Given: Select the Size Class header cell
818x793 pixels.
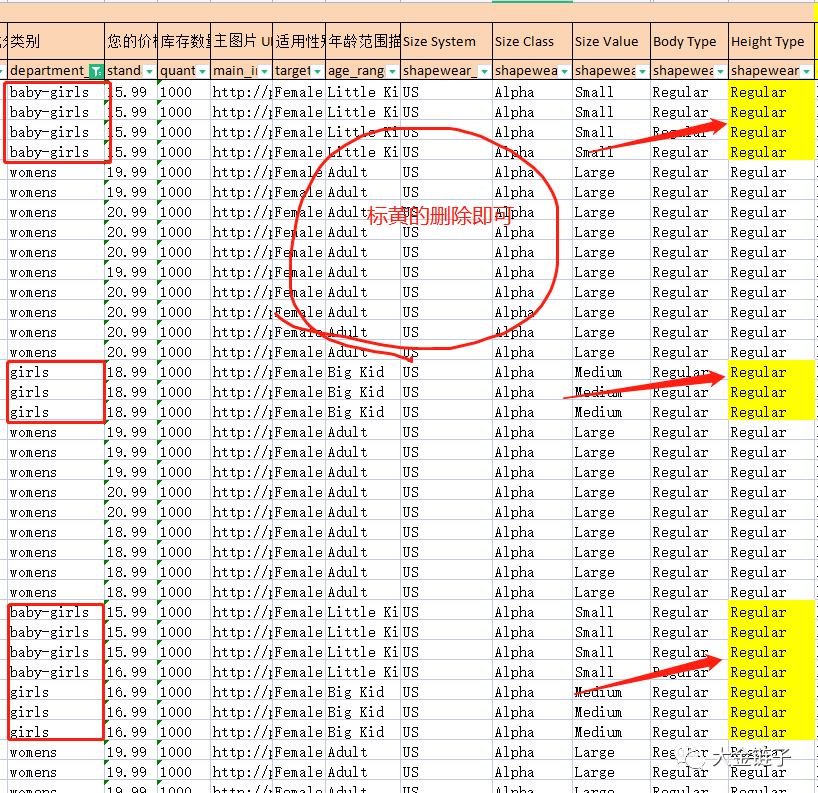Looking at the screenshot, I should click(530, 42).
